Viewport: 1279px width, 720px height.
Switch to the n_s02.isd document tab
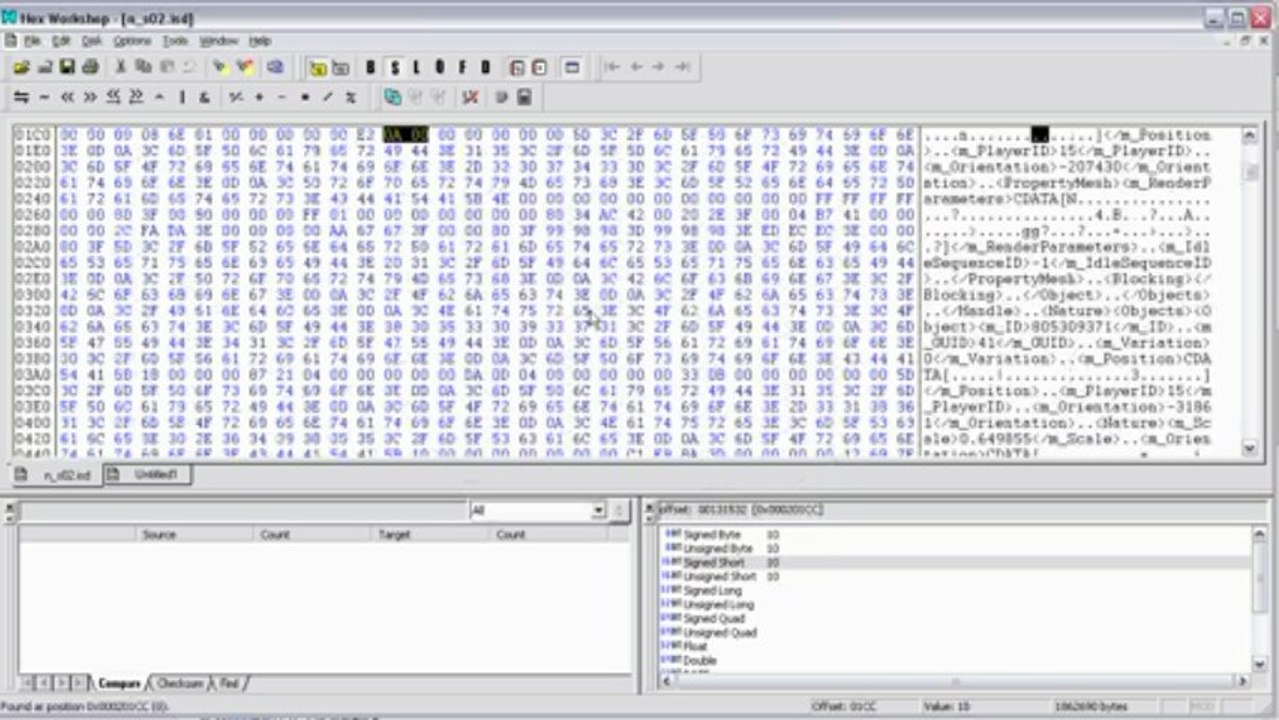tap(55, 475)
